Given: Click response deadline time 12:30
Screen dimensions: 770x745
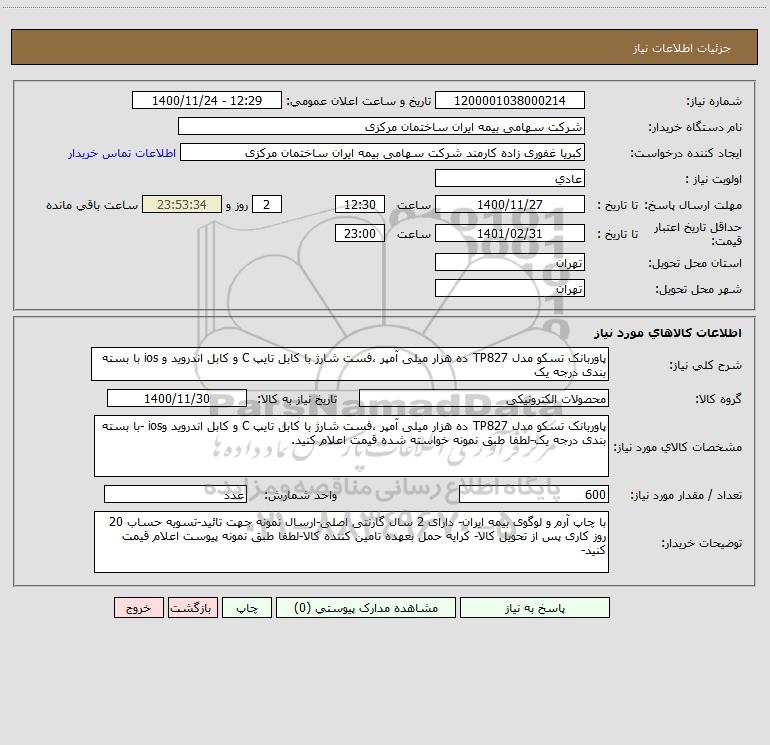Looking at the screenshot, I should coord(359,204).
